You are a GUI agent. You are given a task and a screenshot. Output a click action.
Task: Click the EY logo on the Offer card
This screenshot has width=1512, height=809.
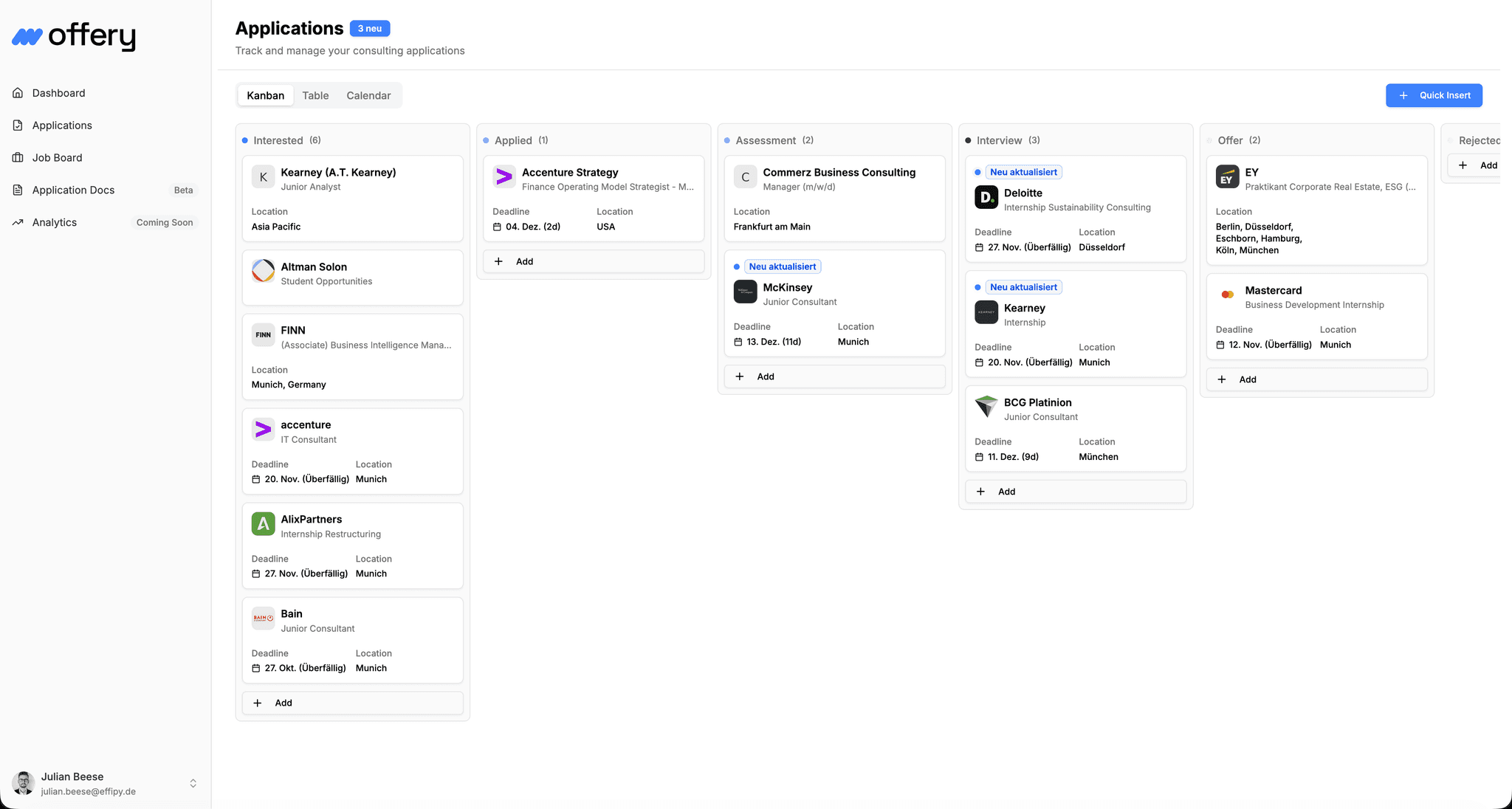tap(1226, 176)
